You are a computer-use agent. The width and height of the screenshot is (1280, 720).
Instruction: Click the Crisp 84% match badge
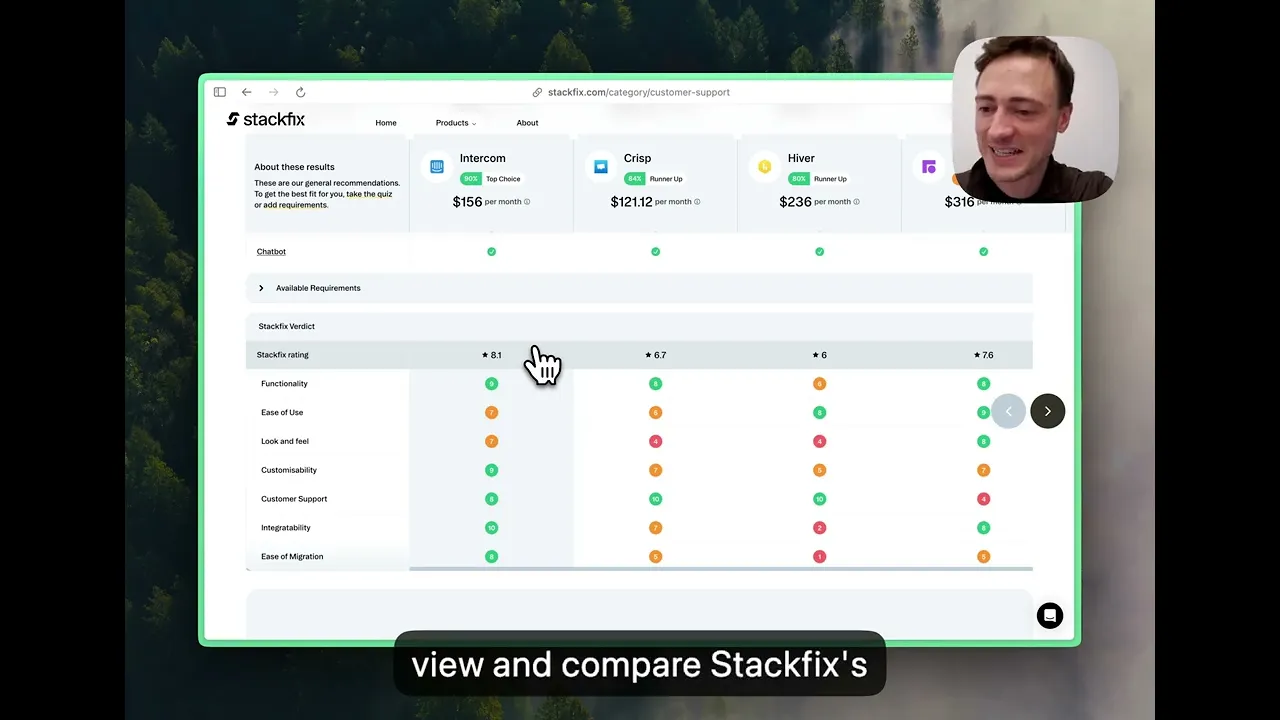(634, 179)
